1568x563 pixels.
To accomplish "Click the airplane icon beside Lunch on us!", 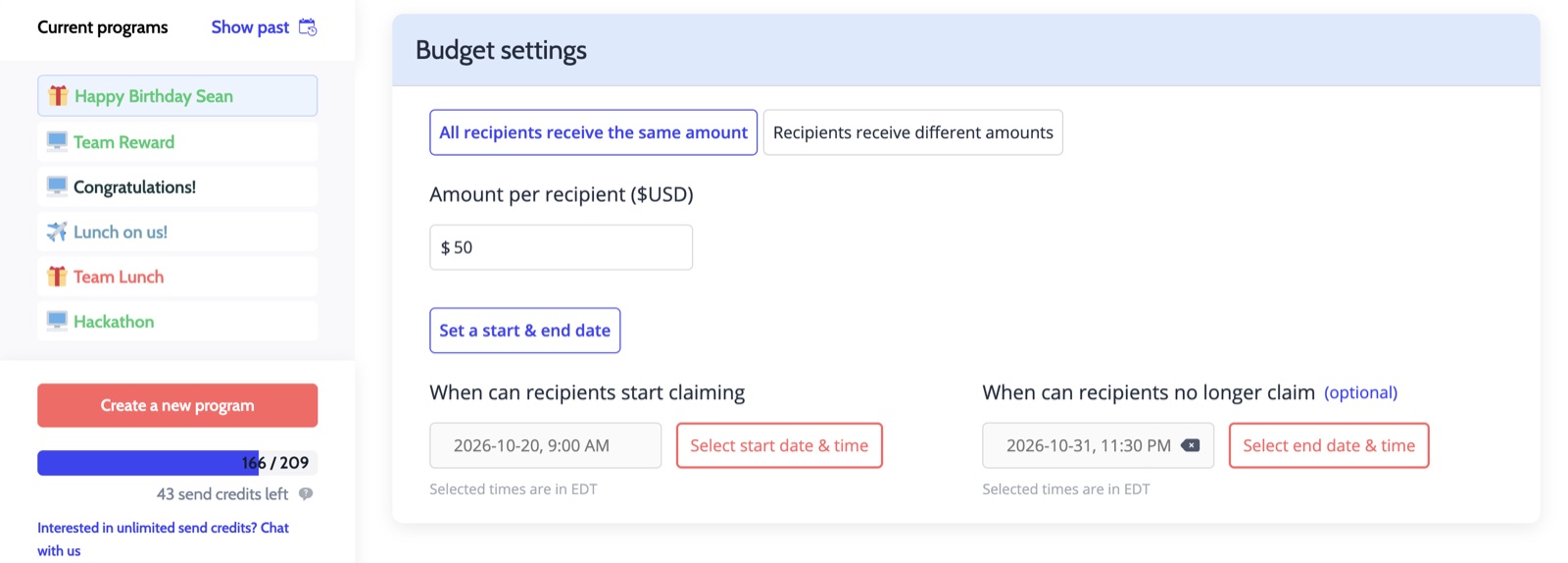I will [x=57, y=231].
